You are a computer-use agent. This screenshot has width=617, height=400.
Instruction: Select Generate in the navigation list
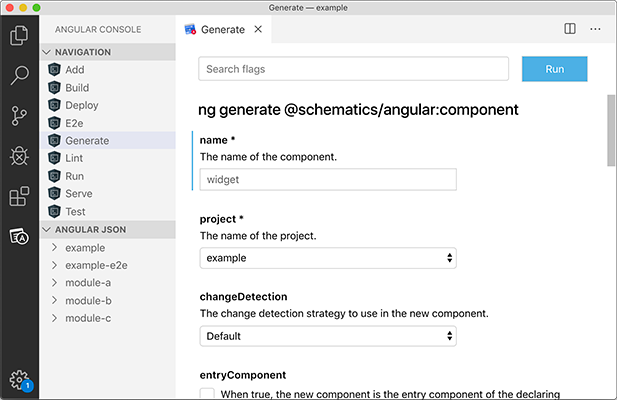(108, 140)
